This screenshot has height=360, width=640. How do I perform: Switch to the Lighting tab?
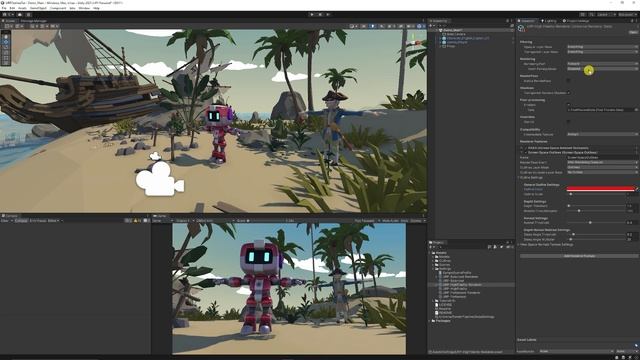[x=549, y=21]
